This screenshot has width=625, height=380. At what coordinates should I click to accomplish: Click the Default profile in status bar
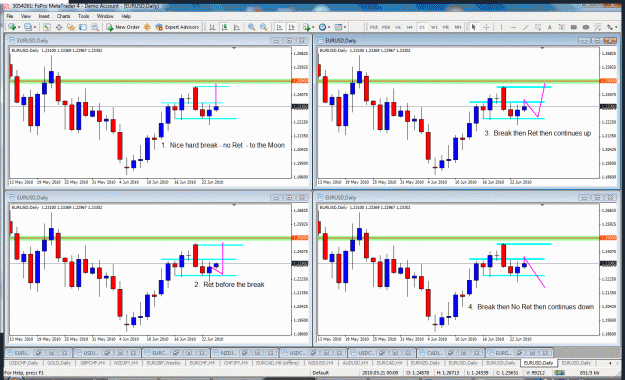tap(320, 372)
